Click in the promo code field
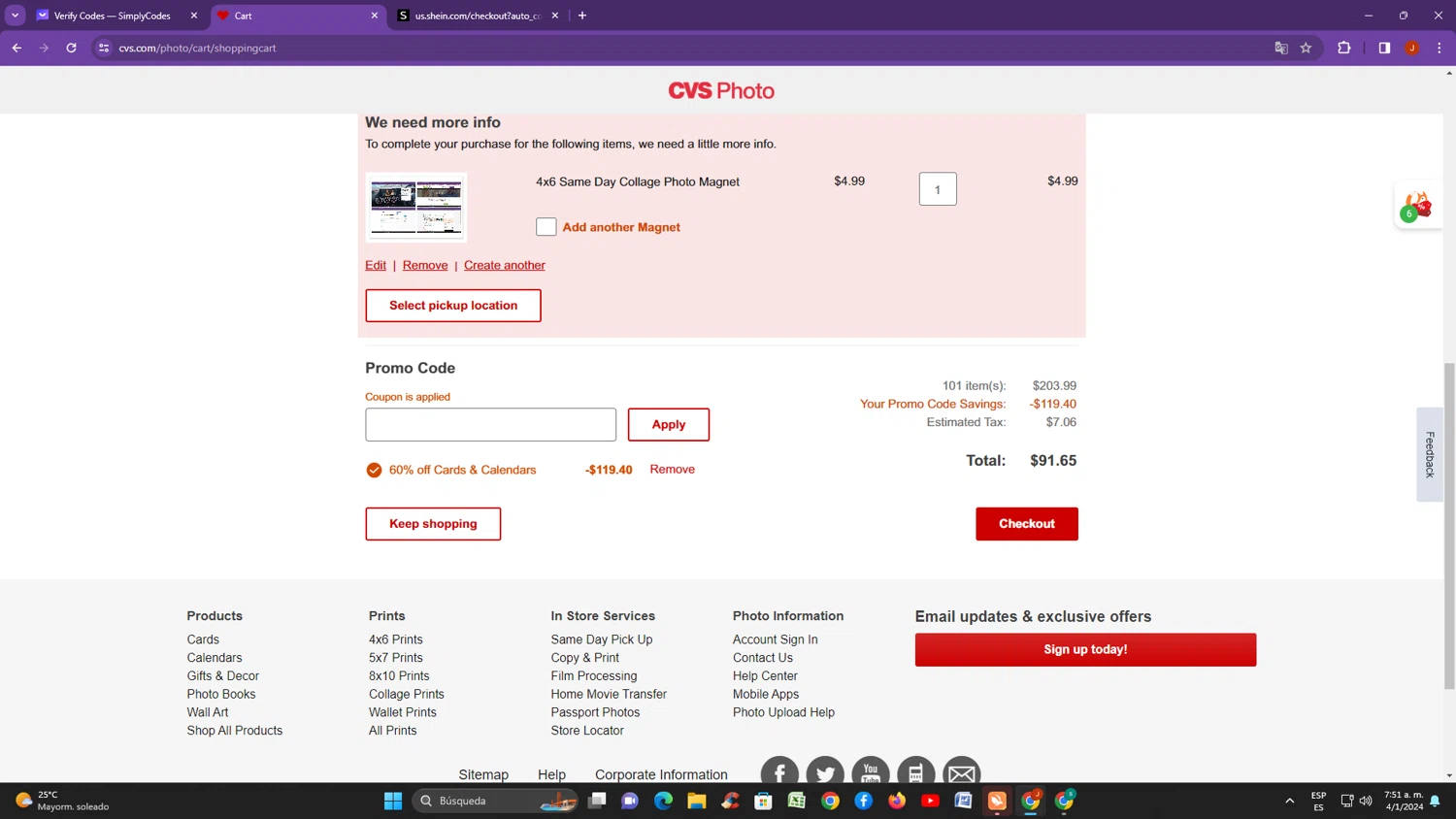Viewport: 1456px width, 819px height. [490, 425]
